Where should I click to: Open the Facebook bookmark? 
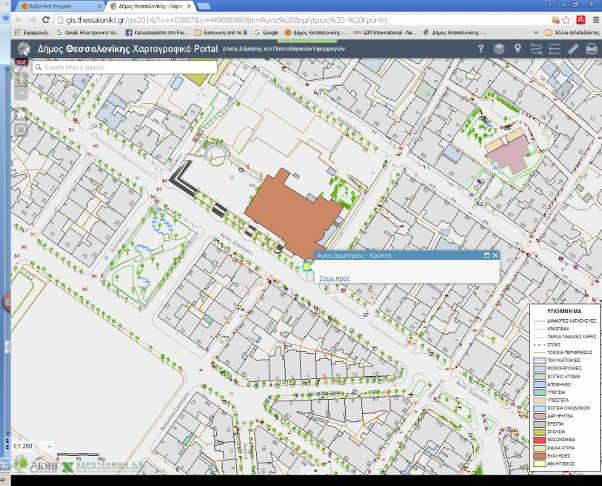(156, 33)
